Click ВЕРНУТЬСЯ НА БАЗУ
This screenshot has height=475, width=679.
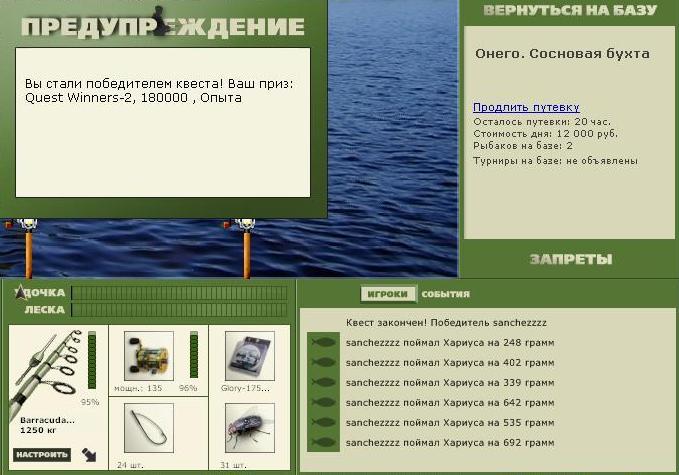point(570,10)
